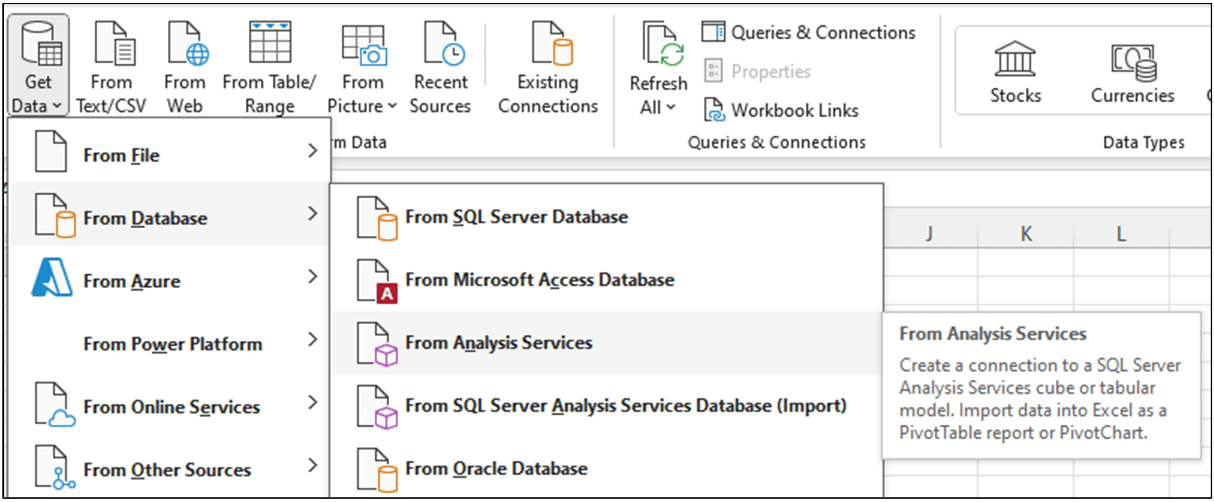Select column J header

tap(930, 233)
